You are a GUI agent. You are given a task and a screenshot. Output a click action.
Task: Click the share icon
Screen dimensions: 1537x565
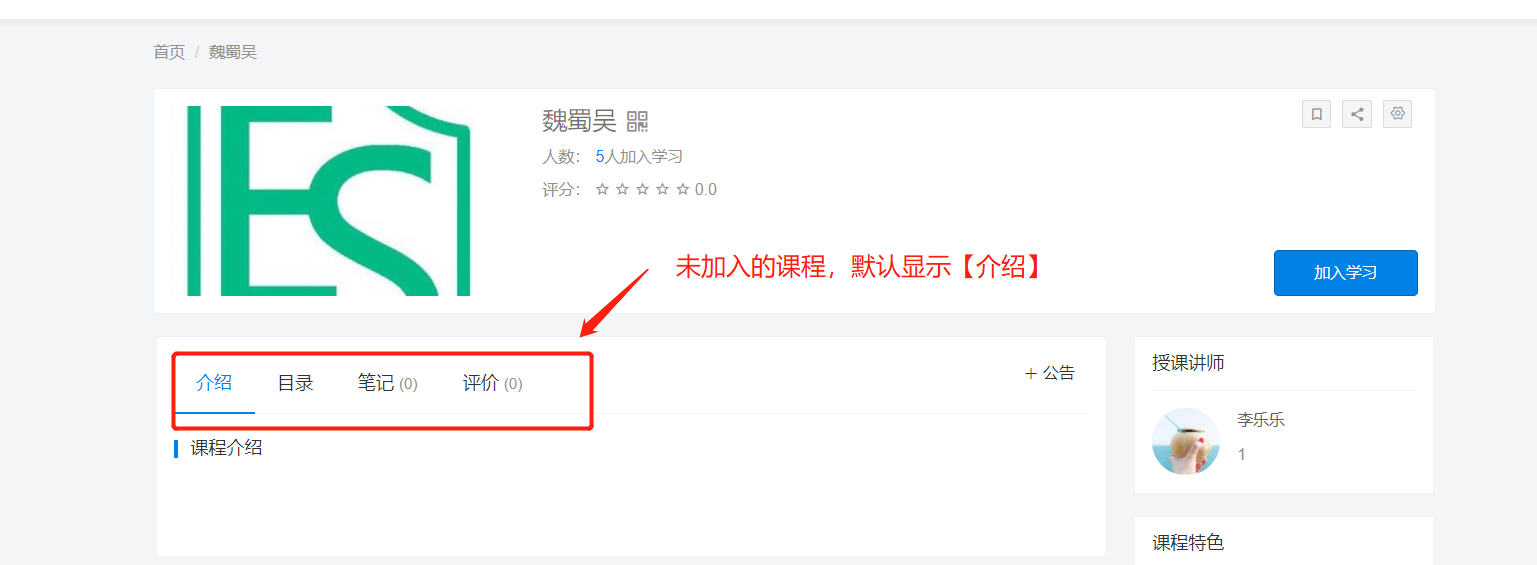[x=1357, y=114]
